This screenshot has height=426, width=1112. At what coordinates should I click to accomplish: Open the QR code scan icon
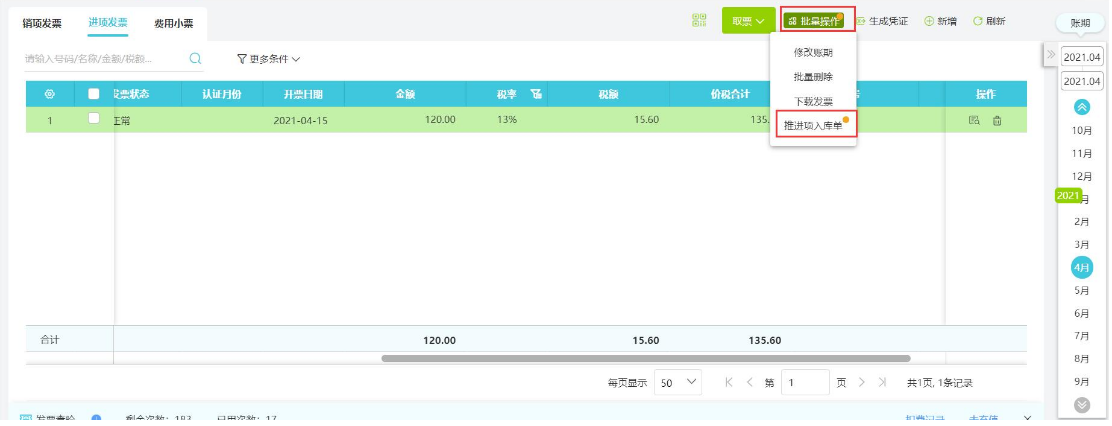click(x=699, y=21)
